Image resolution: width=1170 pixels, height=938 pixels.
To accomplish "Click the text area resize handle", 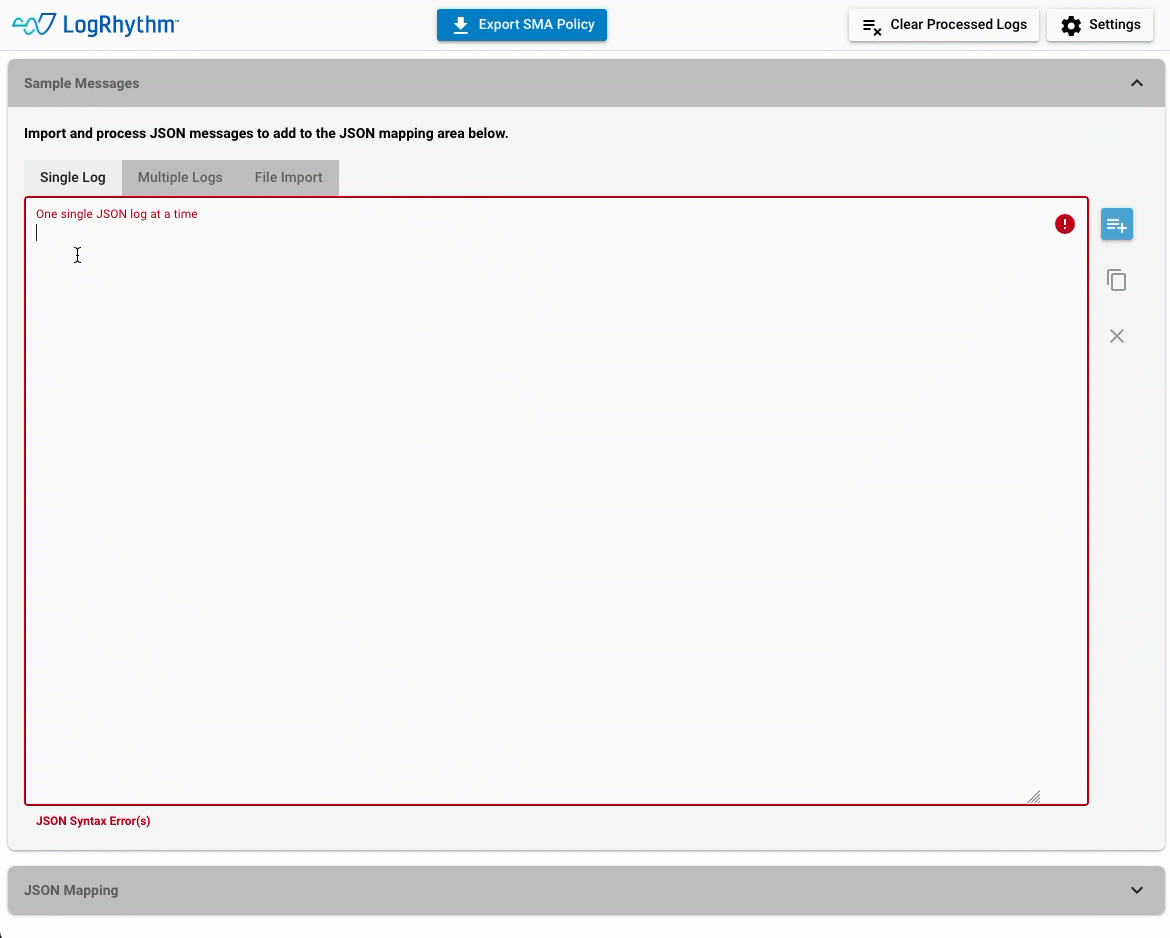I will pos(1035,796).
